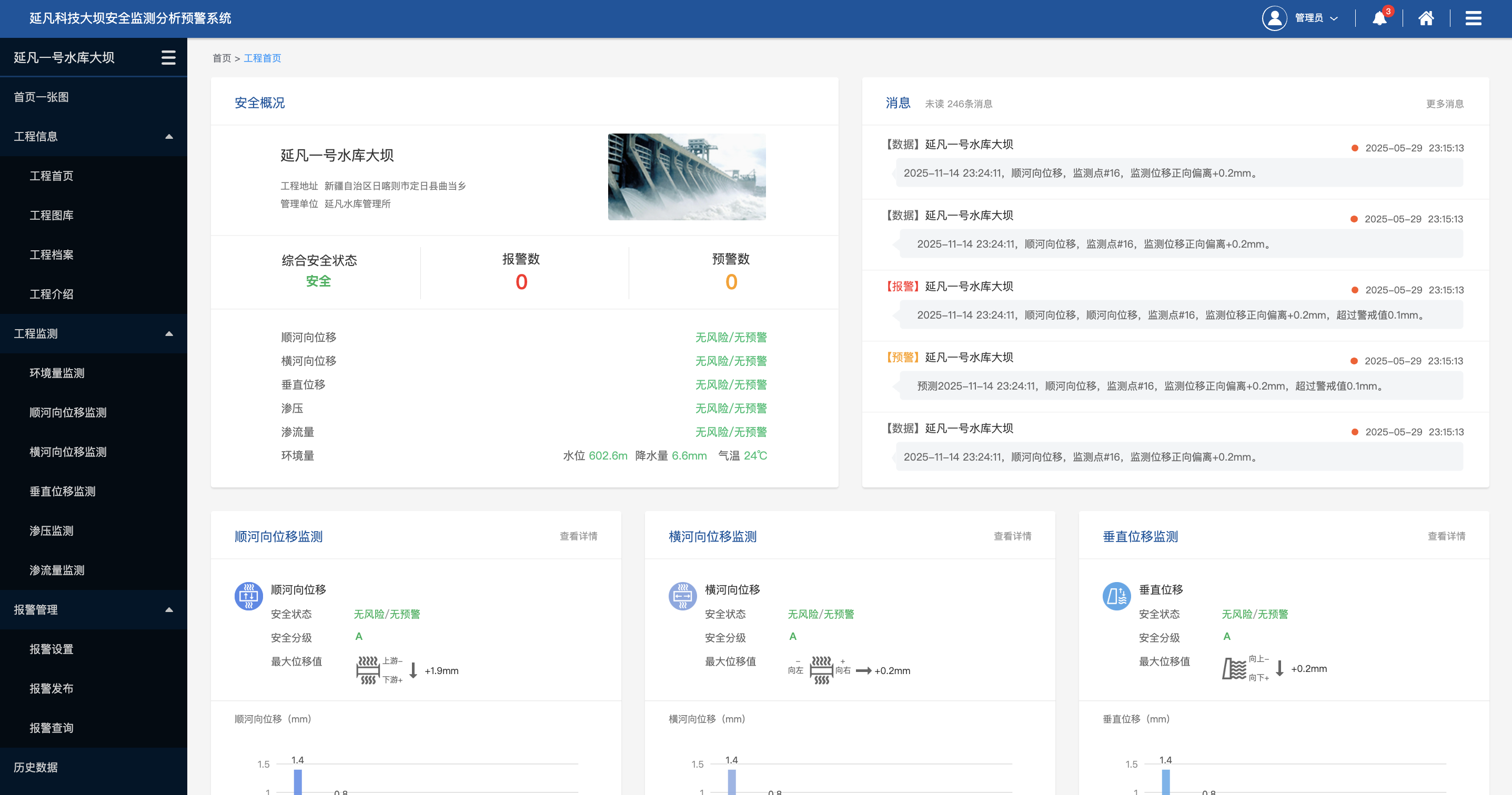Open the 【报警】 message entry
Image resolution: width=1512 pixels, height=795 pixels.
tap(1175, 305)
